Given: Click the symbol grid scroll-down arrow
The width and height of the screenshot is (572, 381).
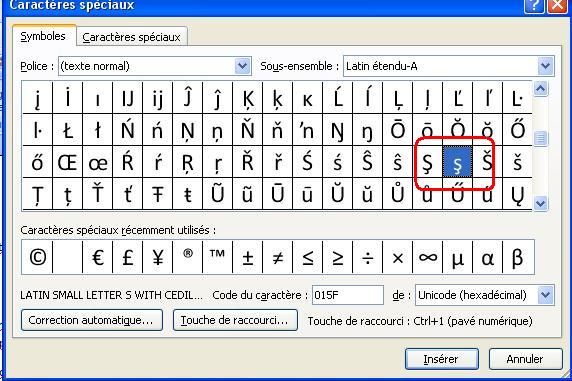Looking at the screenshot, I should 541,203.
